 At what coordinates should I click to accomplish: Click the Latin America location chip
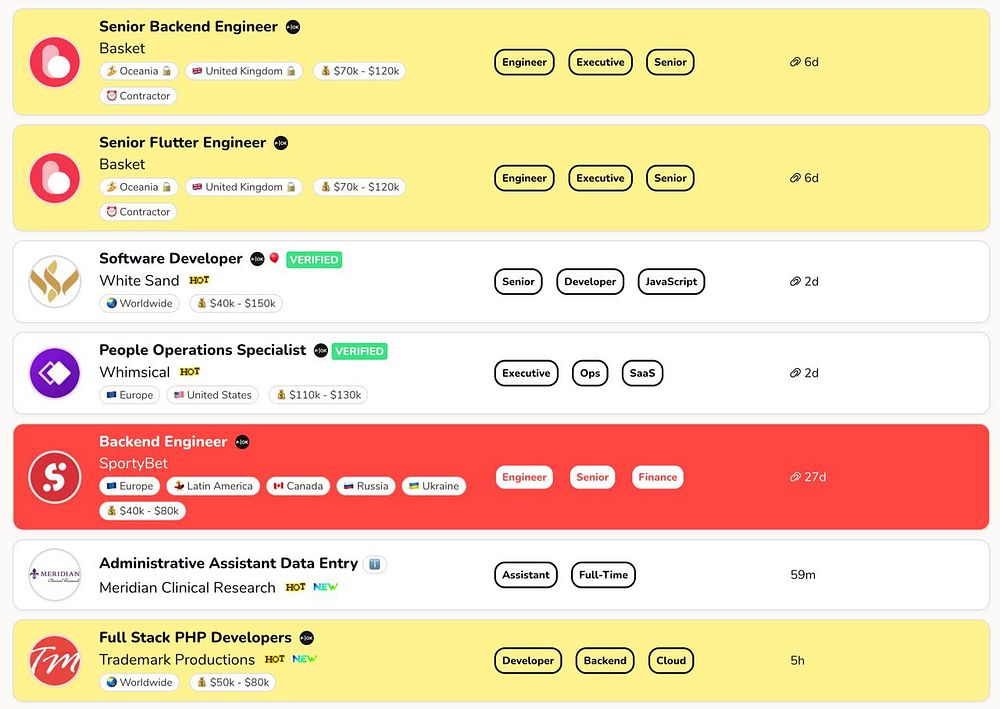click(213, 486)
